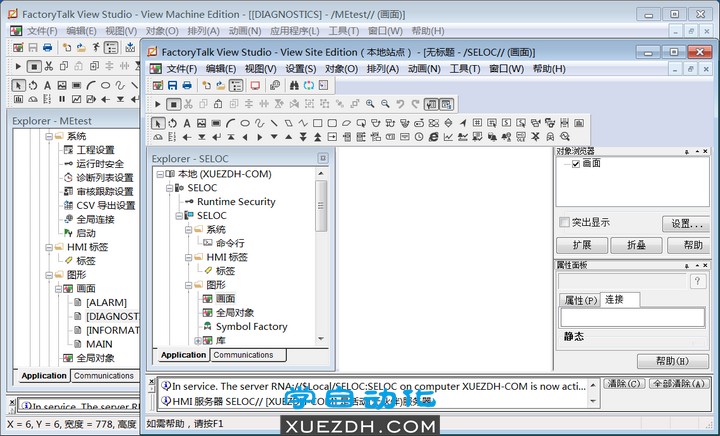Collapse 图形 folder in MEtest explorer

point(49,275)
